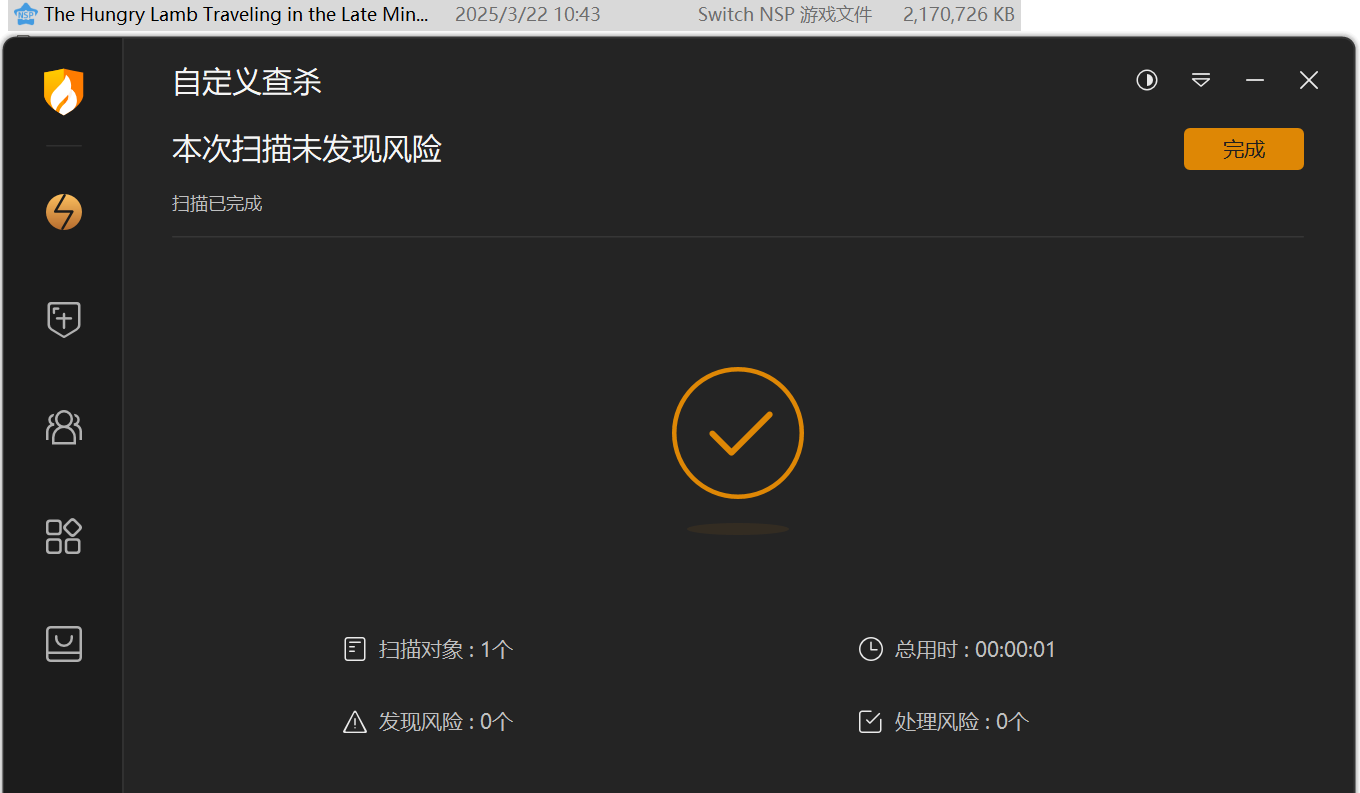This screenshot has height=793, width=1360.
Task: Click the handled risks checkbox icon
Action: click(871, 722)
